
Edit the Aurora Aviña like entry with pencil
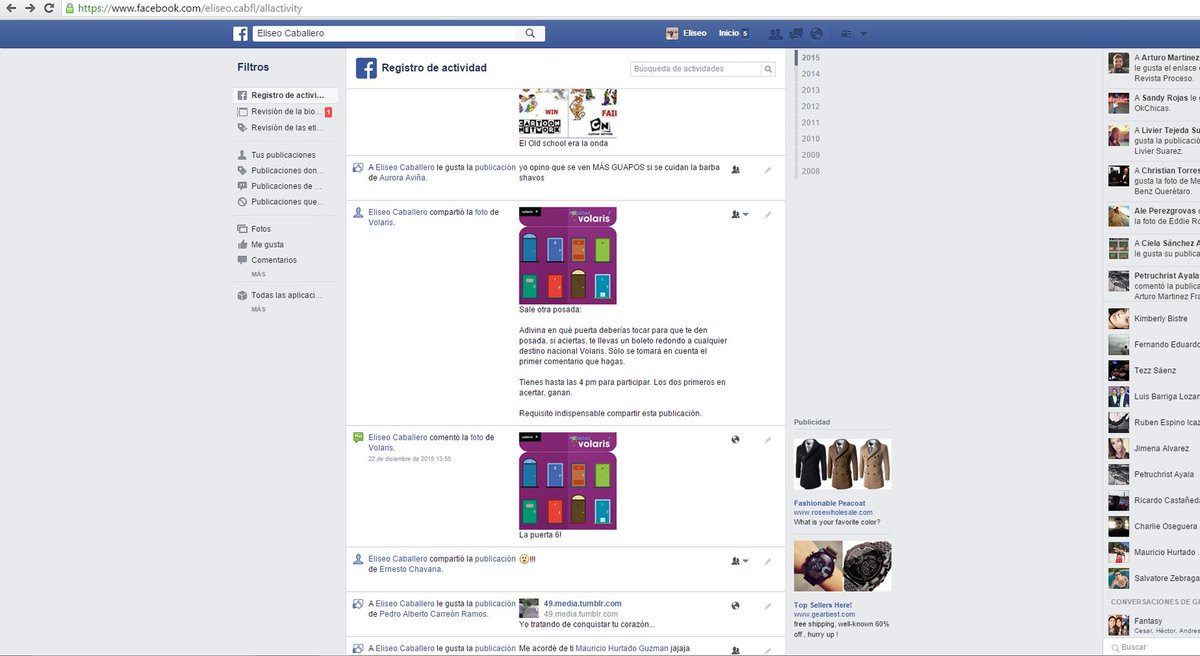[x=768, y=170]
